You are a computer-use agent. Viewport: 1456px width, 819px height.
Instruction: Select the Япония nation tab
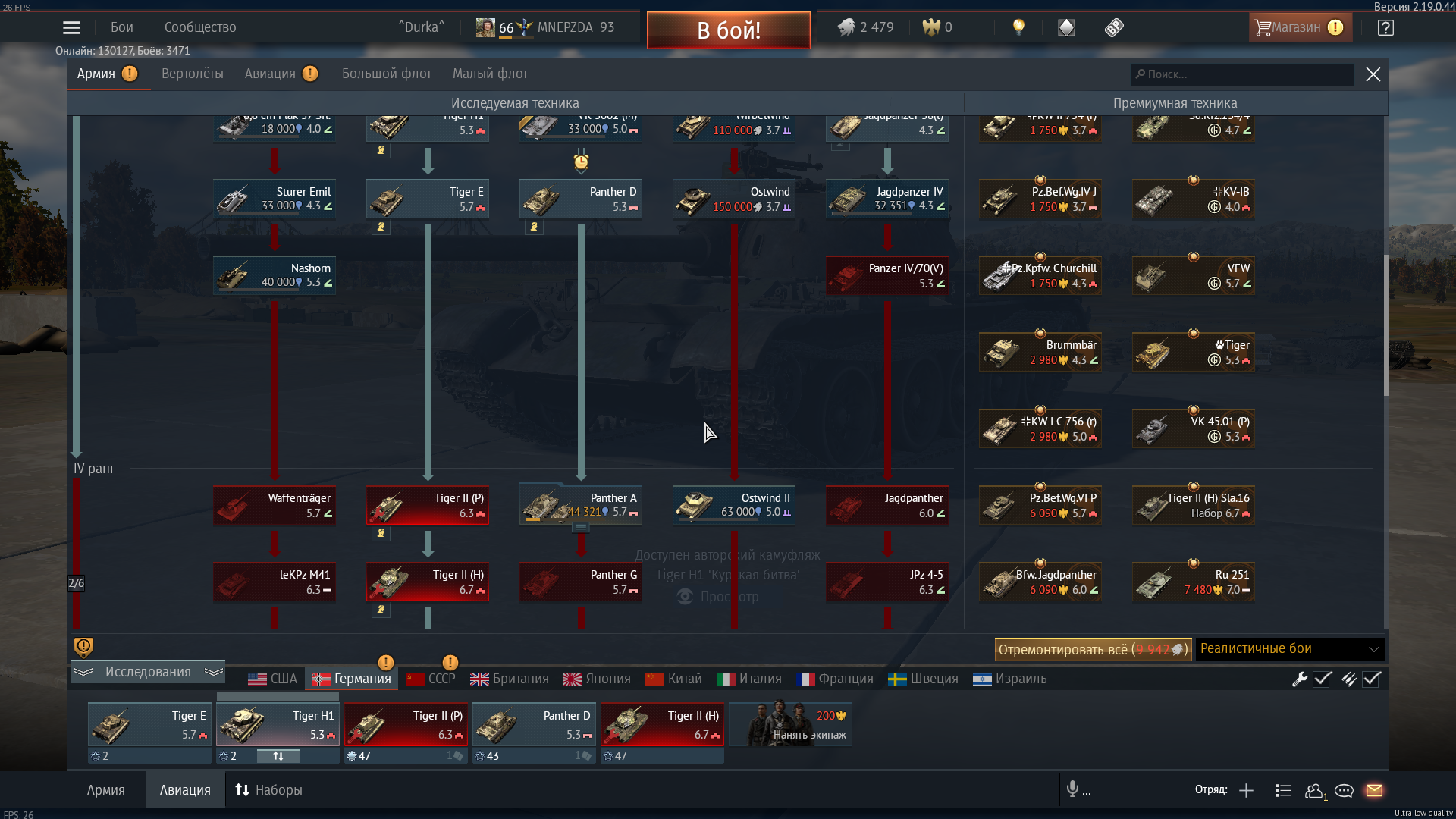pos(598,679)
